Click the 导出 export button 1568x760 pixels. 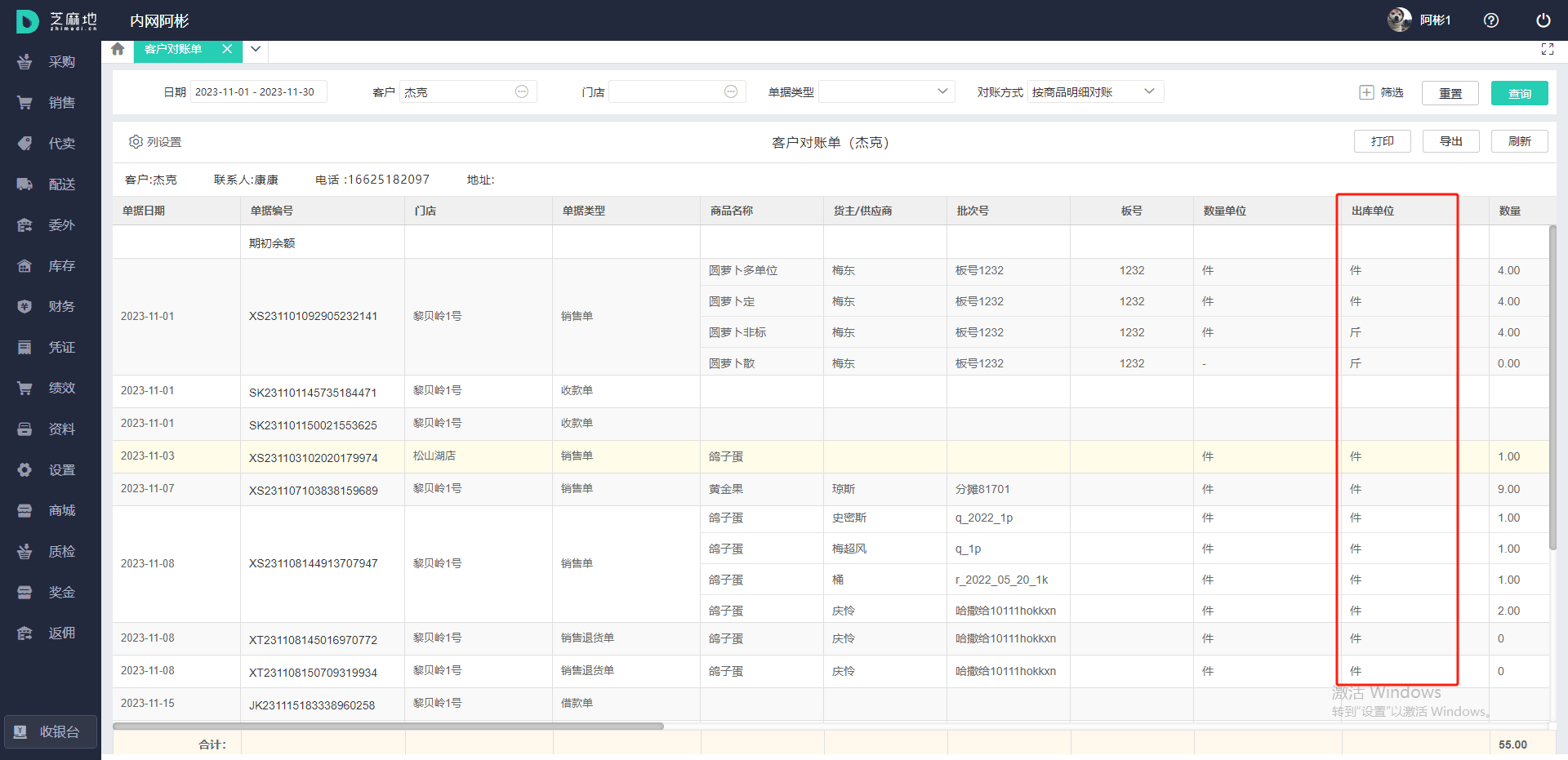point(1451,141)
